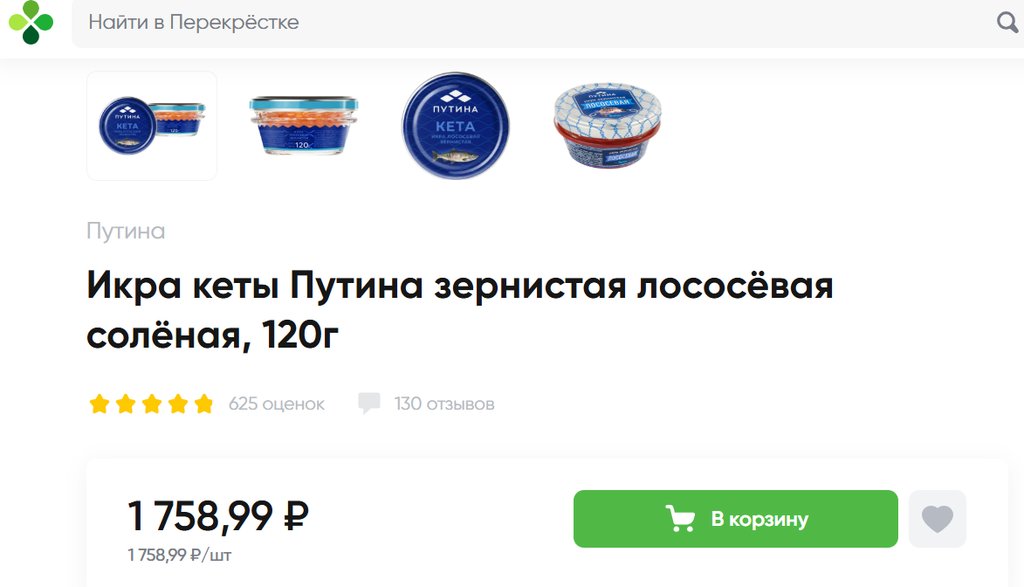Select the glass jar side-view thumbnail
The height and width of the screenshot is (587, 1024).
click(x=304, y=126)
